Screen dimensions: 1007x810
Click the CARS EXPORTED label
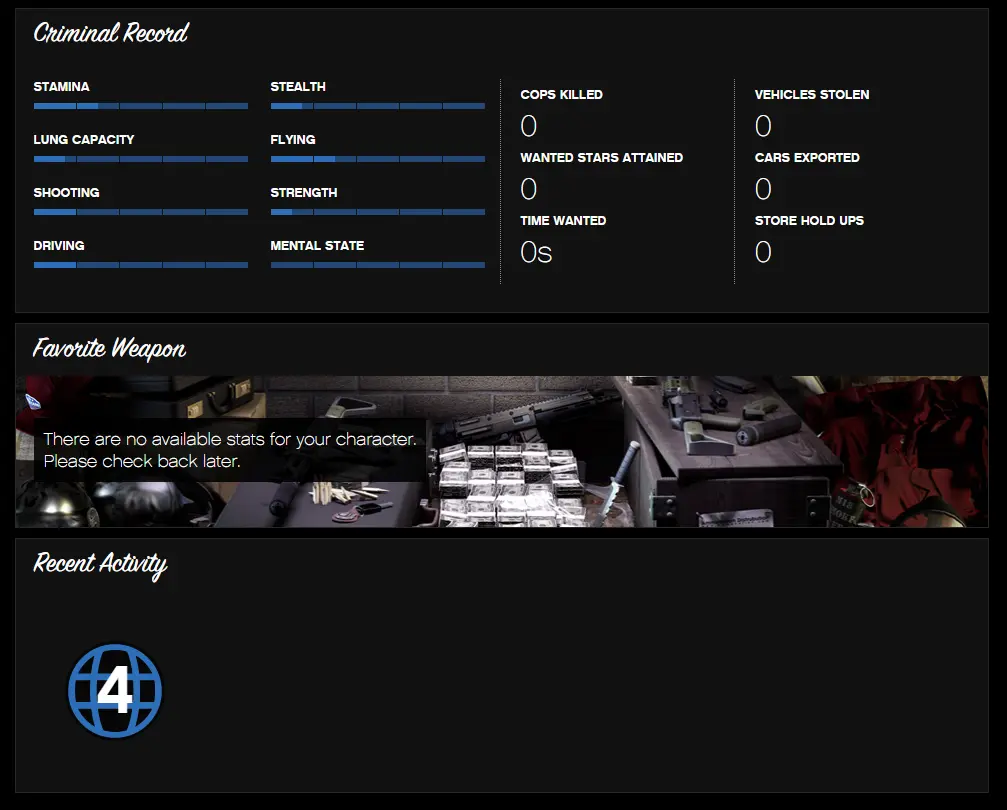click(x=807, y=157)
